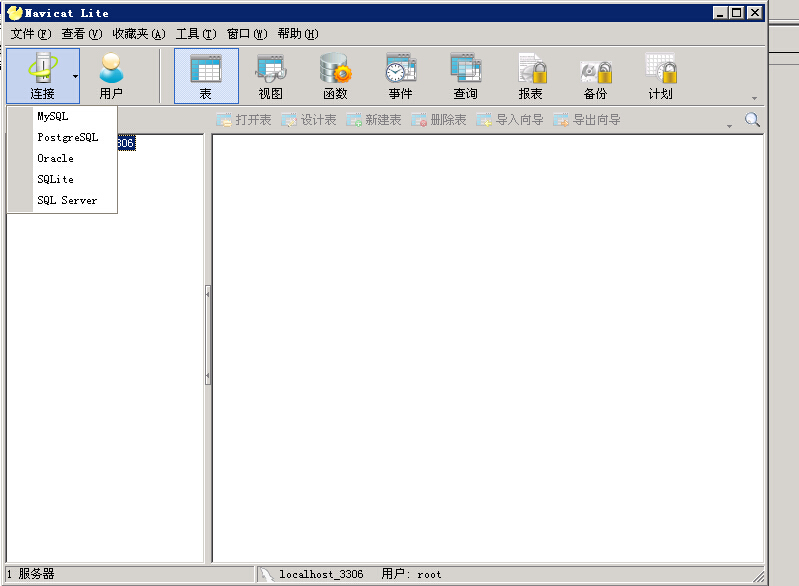Click the locked 计划 schedule icon
The height and width of the screenshot is (586, 799).
point(660,76)
